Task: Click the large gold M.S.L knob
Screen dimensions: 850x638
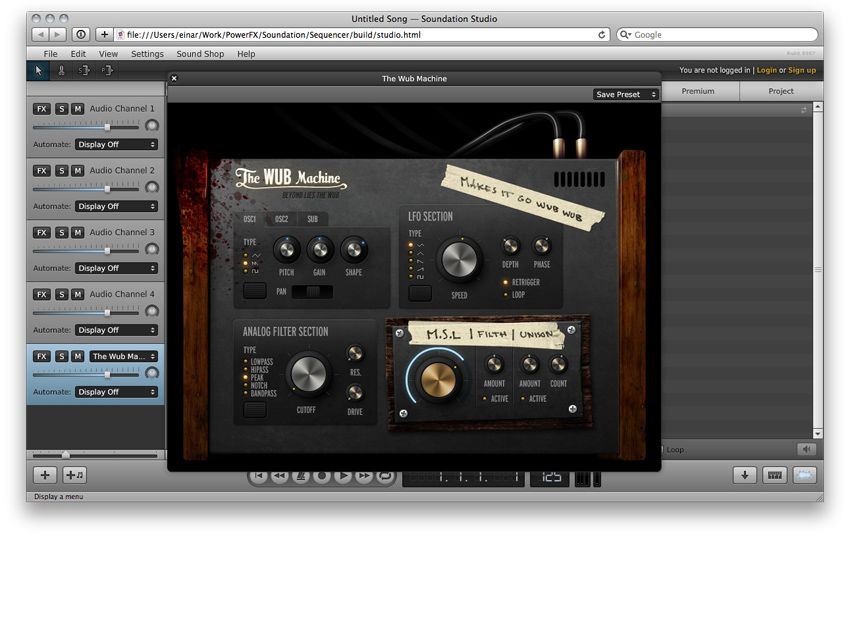Action: pyautogui.click(x=438, y=380)
